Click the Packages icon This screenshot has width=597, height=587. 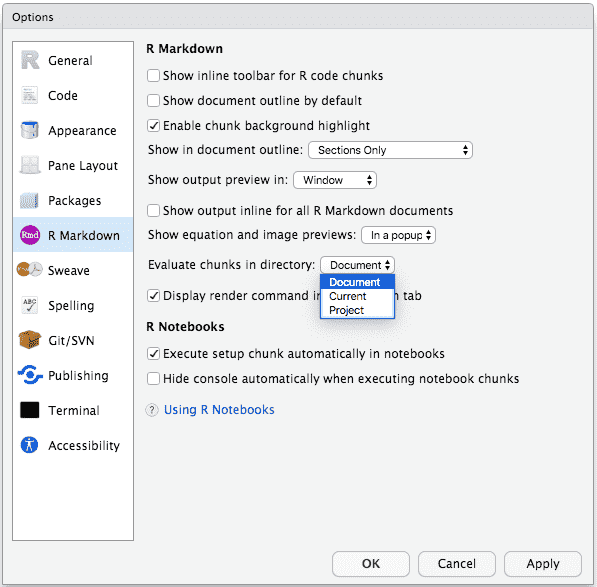point(29,200)
